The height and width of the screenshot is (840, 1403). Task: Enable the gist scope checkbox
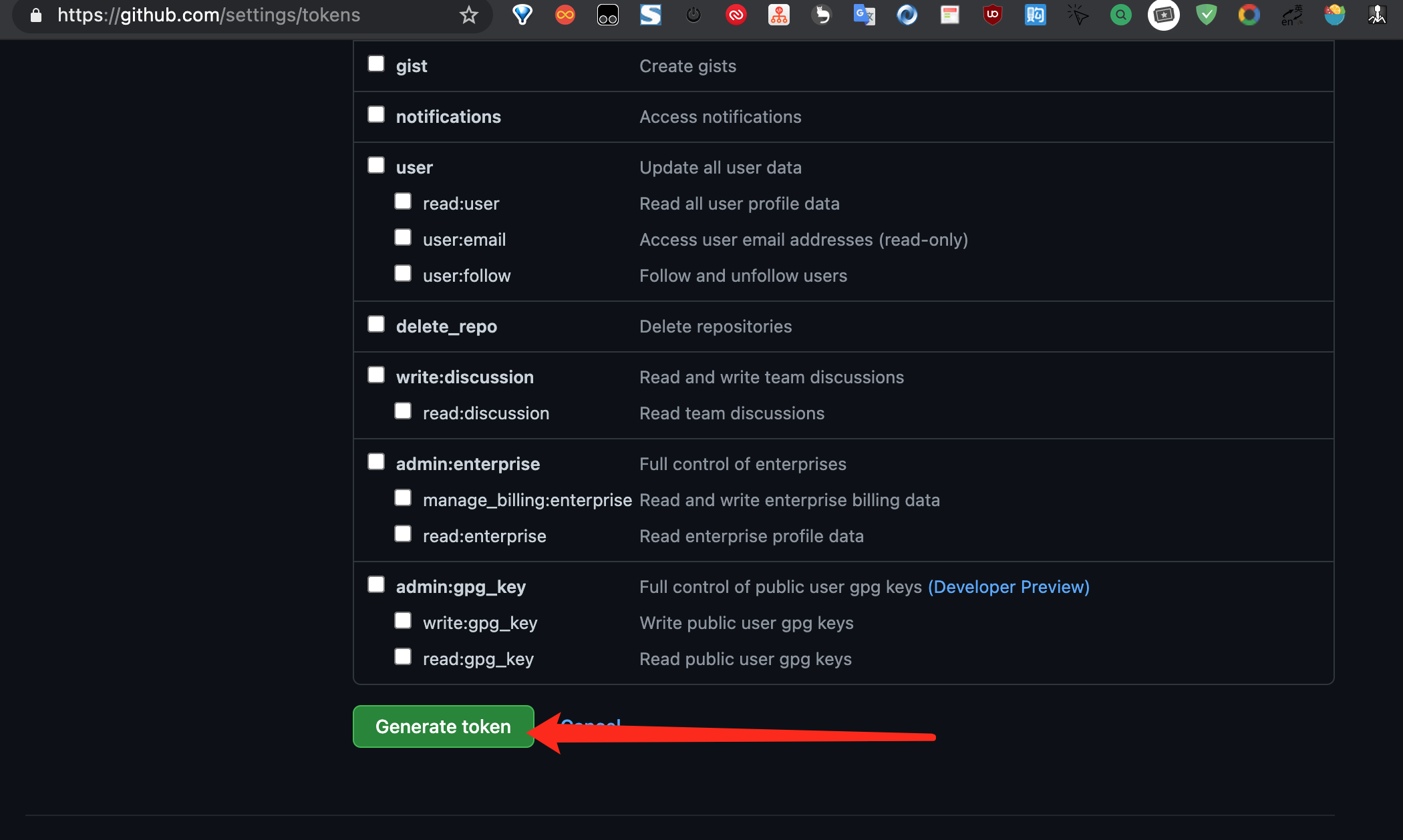[x=376, y=64]
